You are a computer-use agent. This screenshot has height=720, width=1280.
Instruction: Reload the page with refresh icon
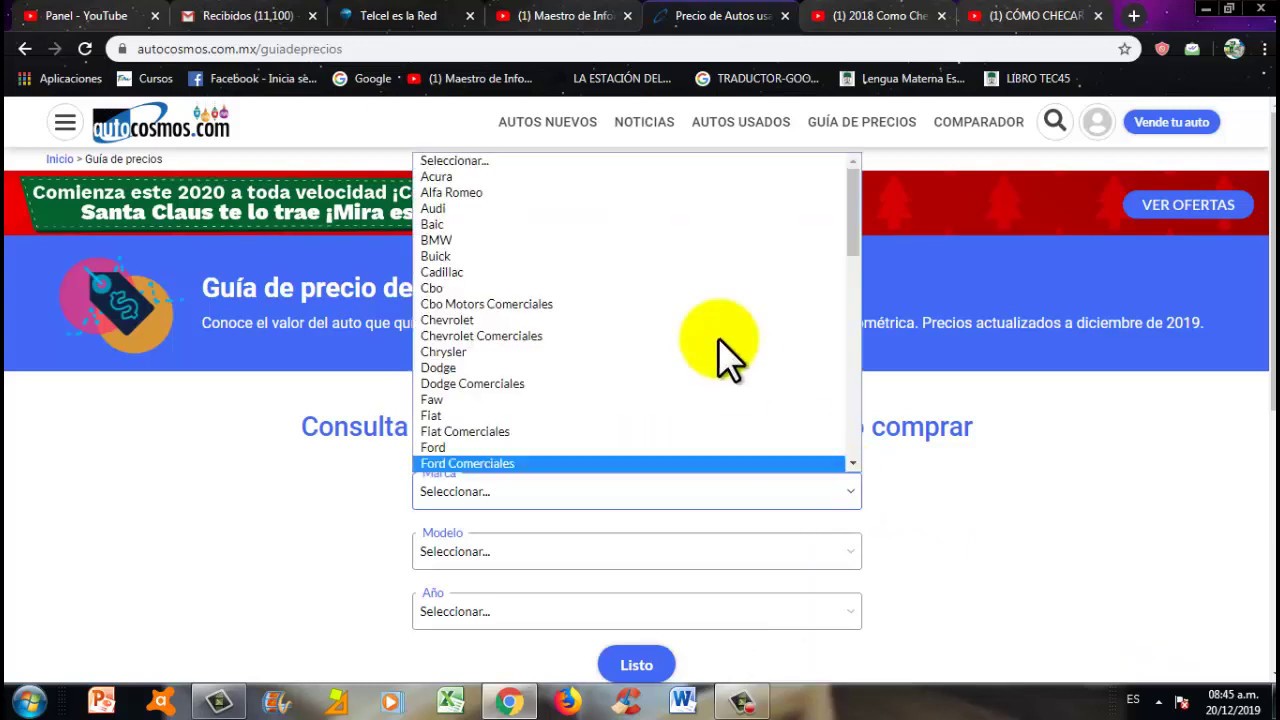tap(85, 48)
